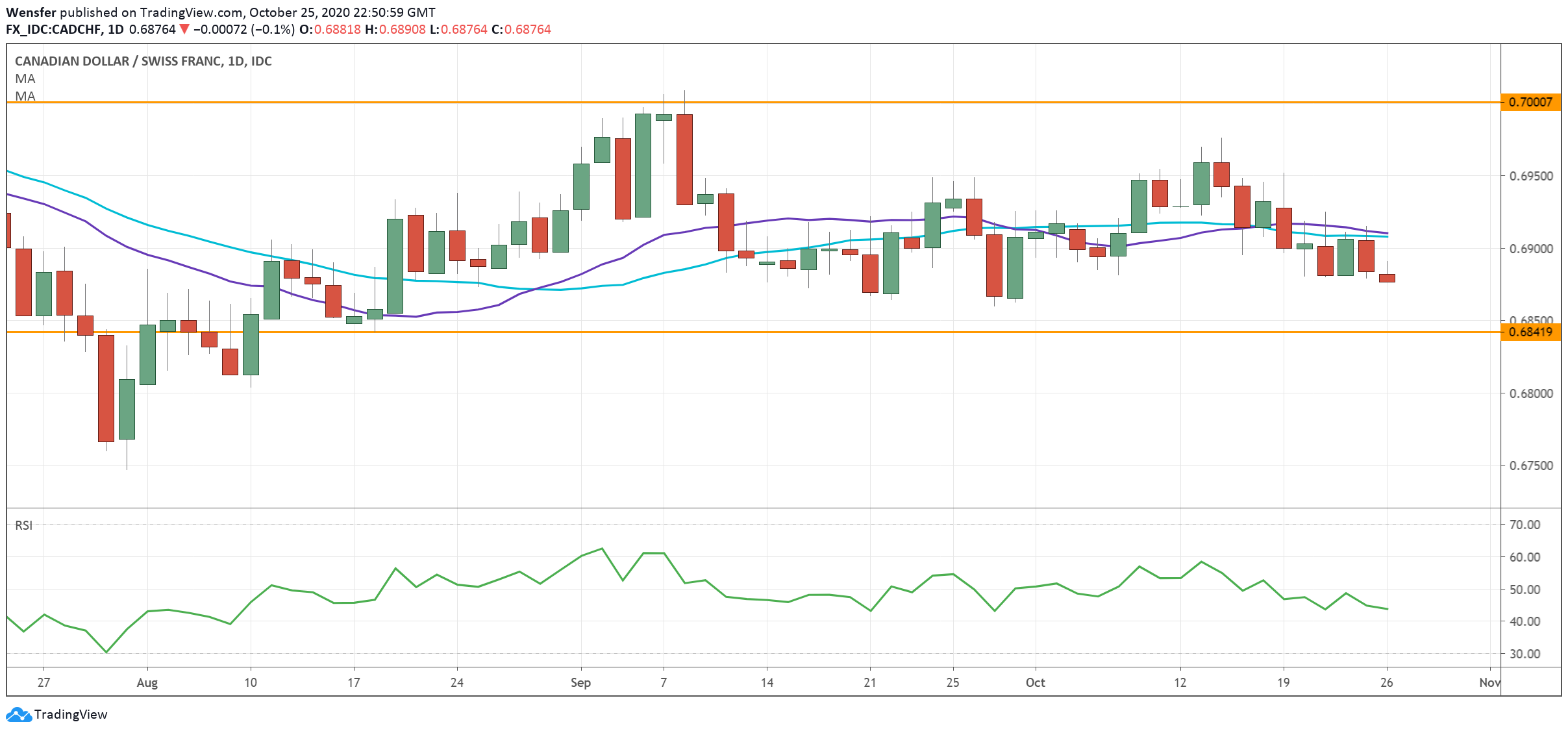The width and height of the screenshot is (1568, 733).
Task: Click the Aug label on the time axis
Action: click(x=147, y=683)
